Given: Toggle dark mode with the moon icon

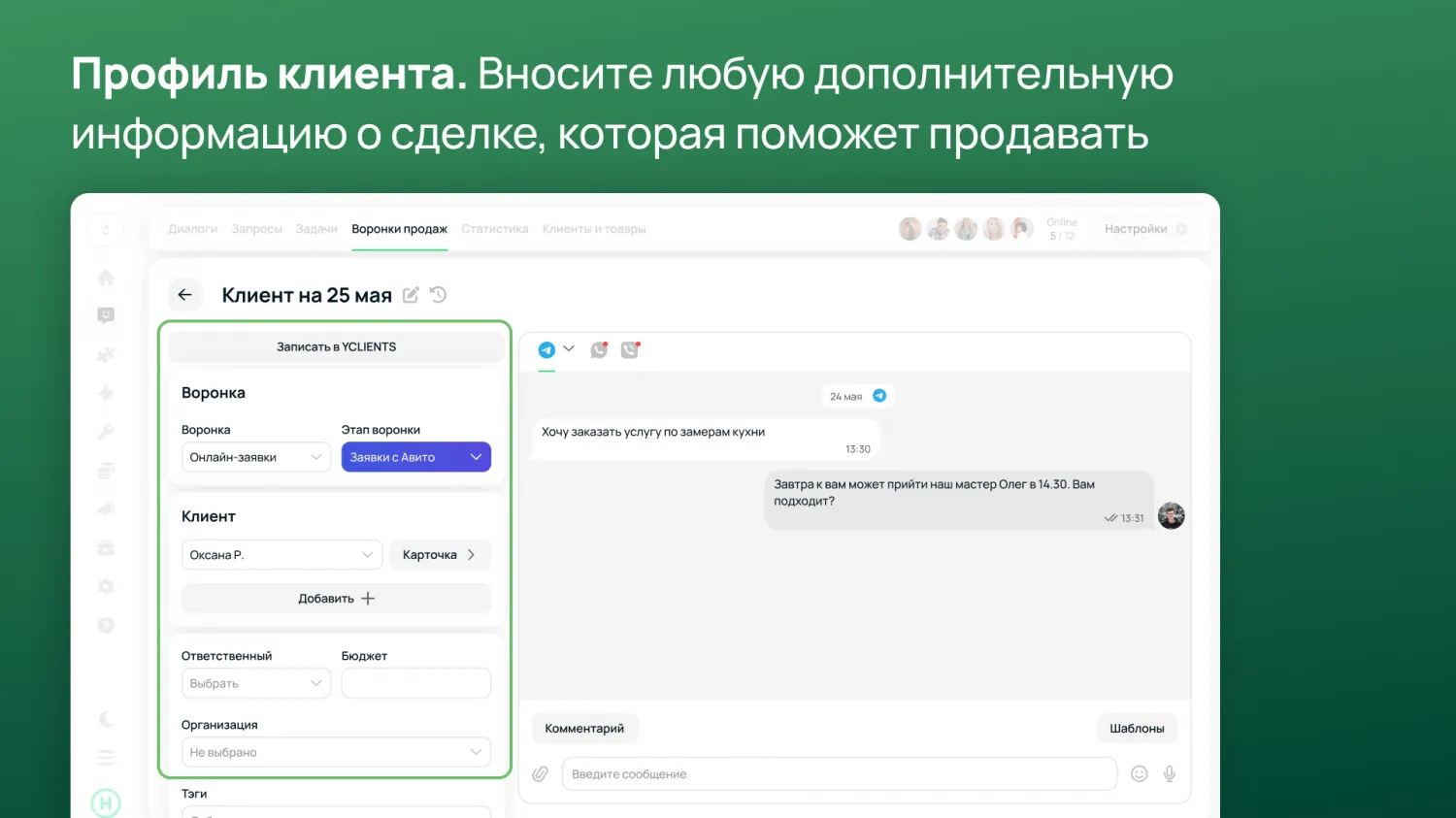Looking at the screenshot, I should tap(106, 719).
